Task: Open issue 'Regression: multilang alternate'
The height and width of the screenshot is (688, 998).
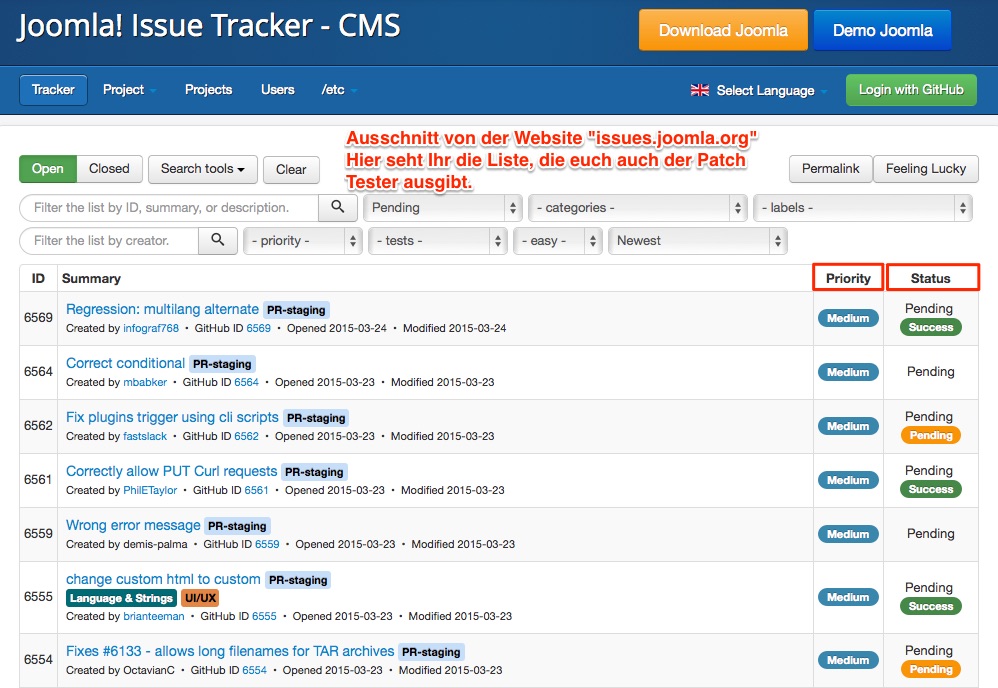Action: (162, 309)
